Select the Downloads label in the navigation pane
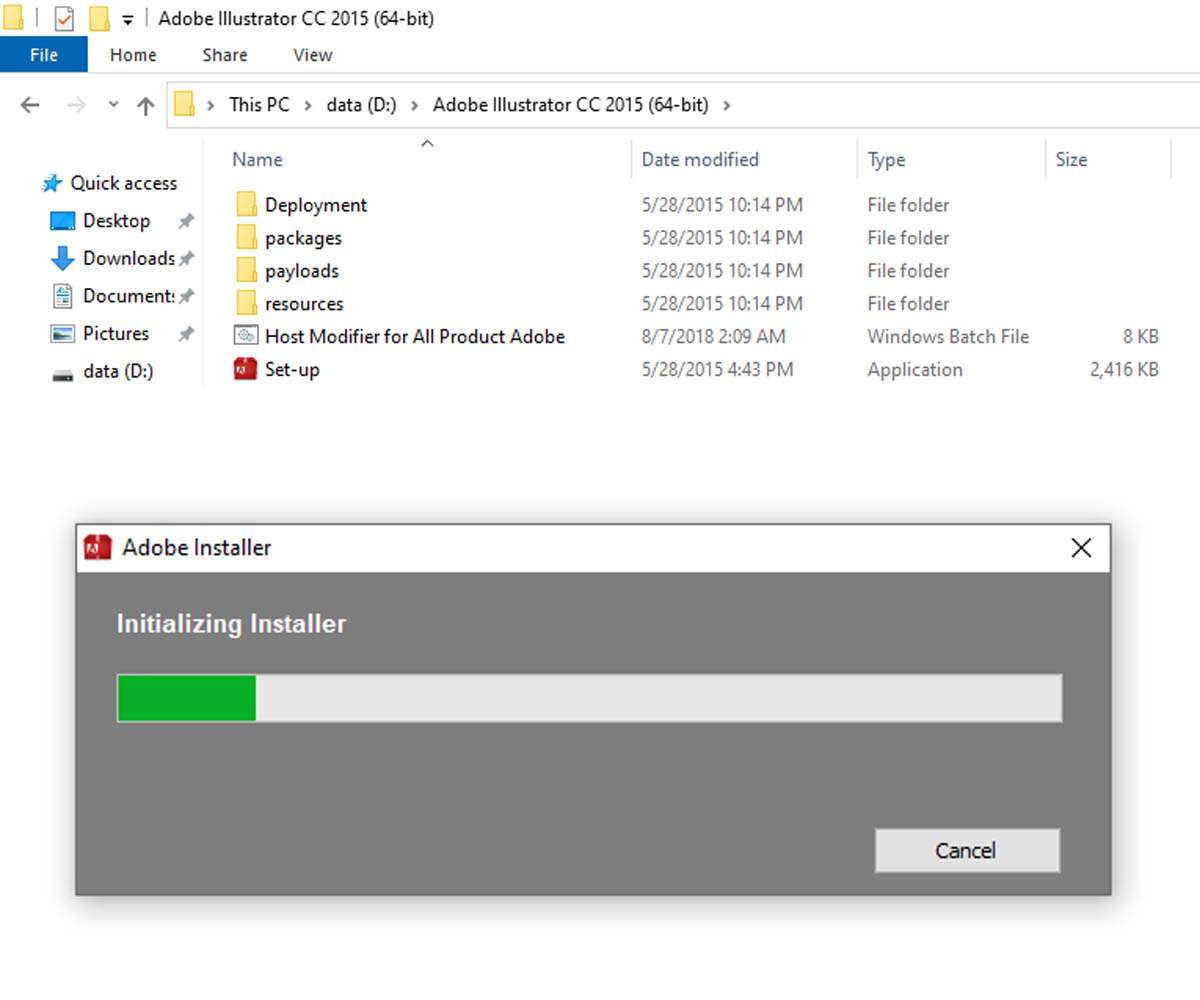 point(129,258)
